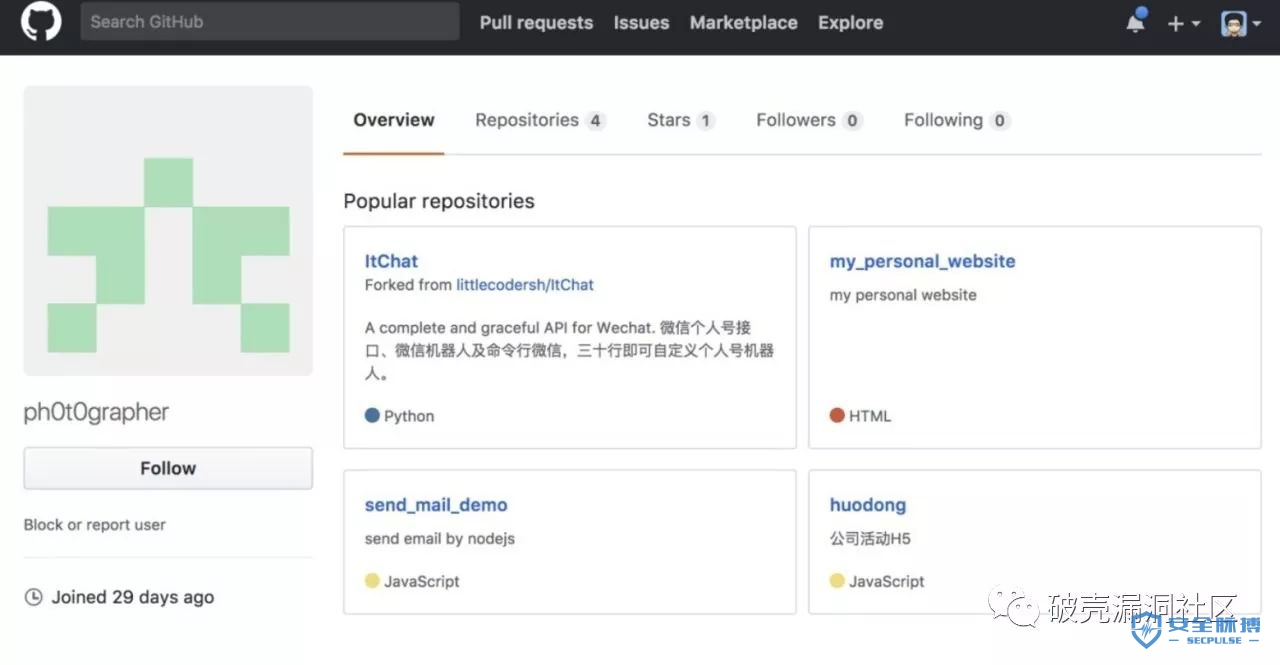Click the ph0t0grapher username text
Viewport: 1280px width, 665px height.
tap(96, 412)
